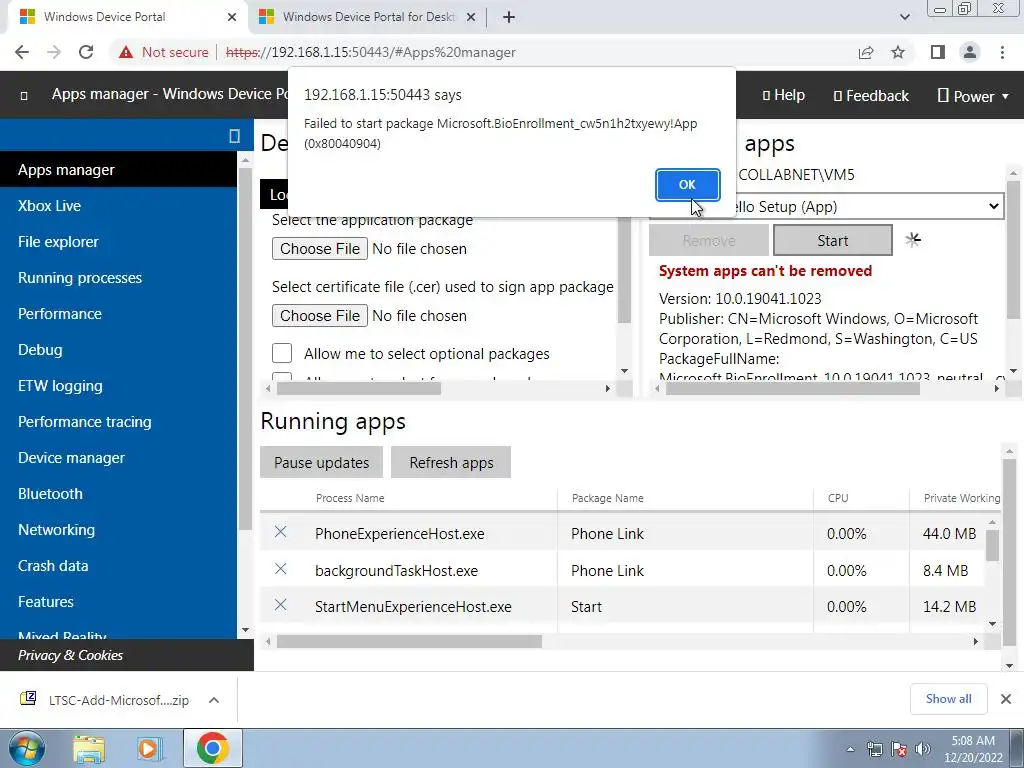Open Networking page in sidebar
1024x768 pixels.
[x=118, y=530]
